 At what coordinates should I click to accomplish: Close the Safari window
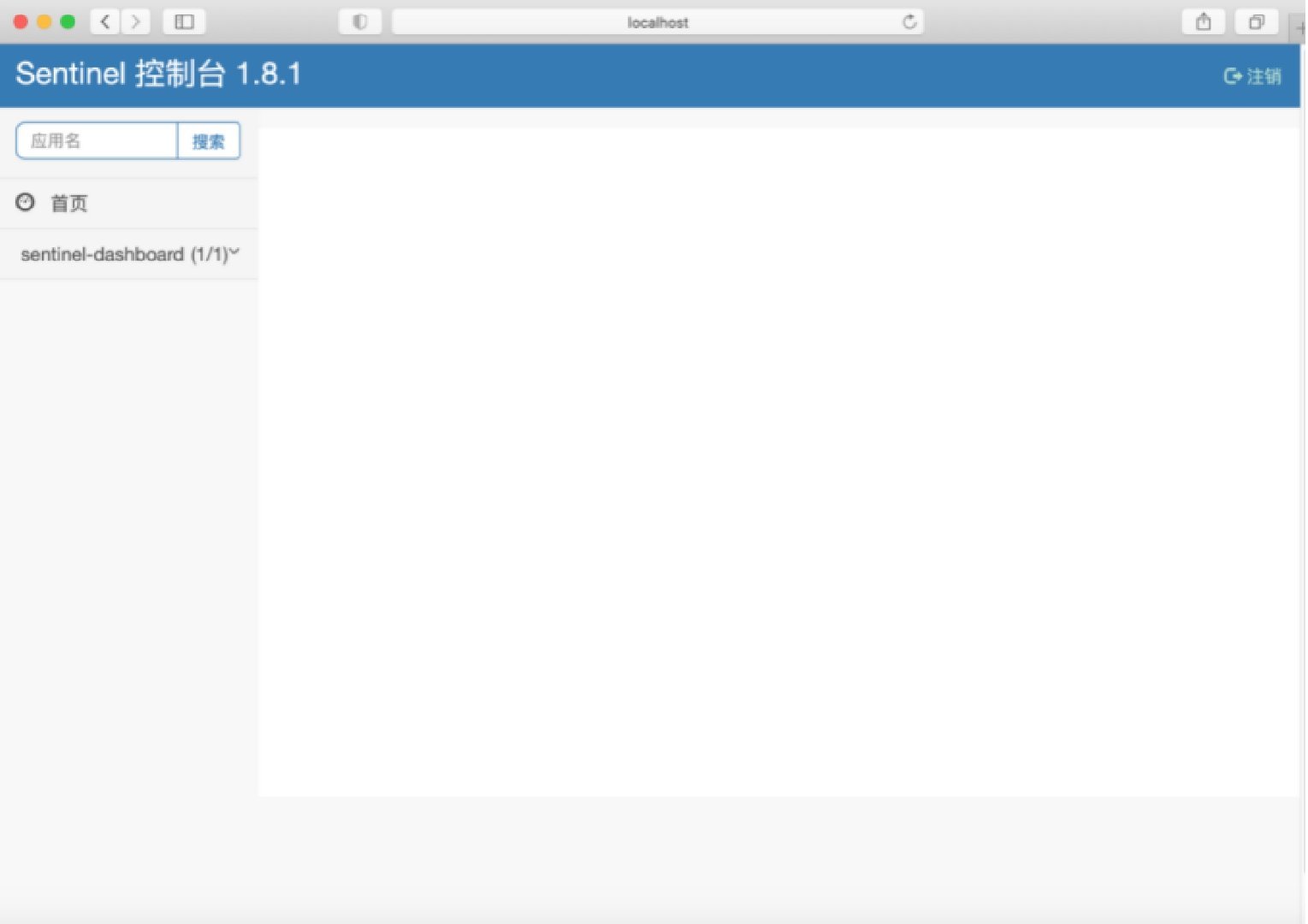pos(21,21)
